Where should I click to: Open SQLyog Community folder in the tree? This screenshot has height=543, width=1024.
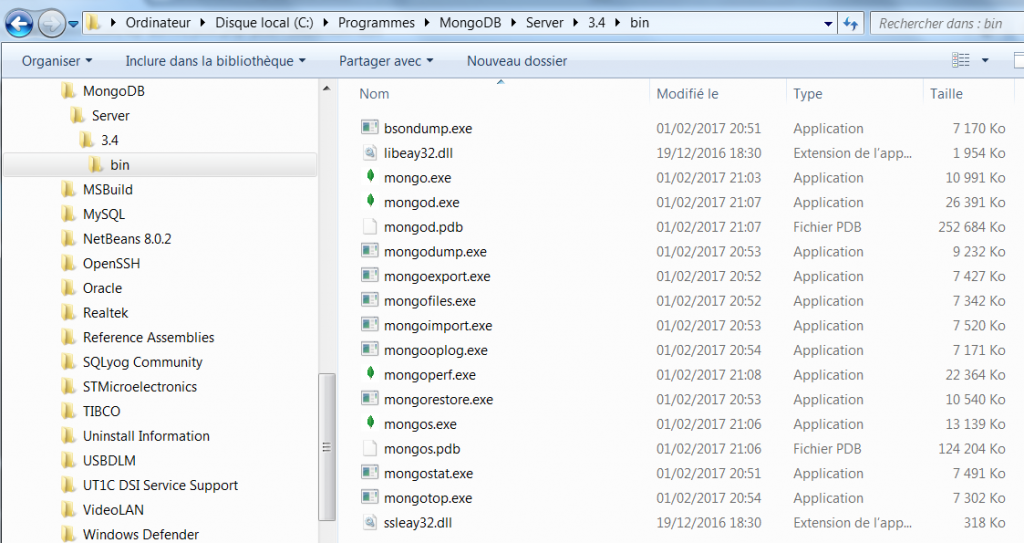142,362
